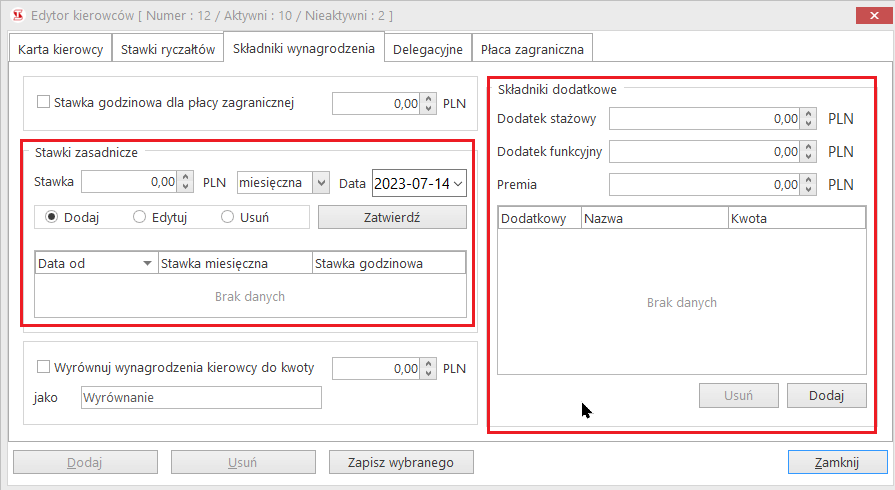Increase Dodatek funkcyjny with up arrow
The height and width of the screenshot is (490, 895).
pyautogui.click(x=808, y=147)
